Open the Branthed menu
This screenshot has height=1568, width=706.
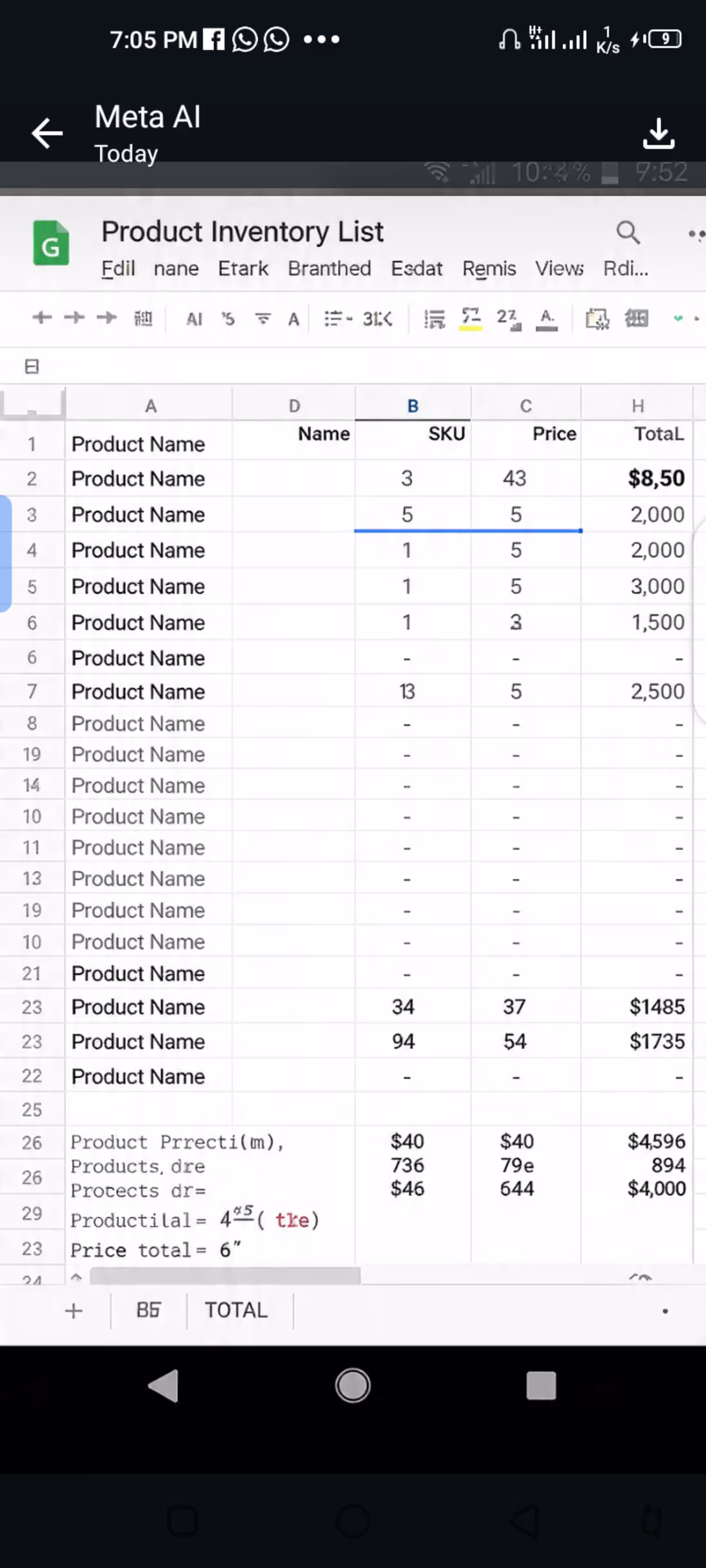coord(329,268)
